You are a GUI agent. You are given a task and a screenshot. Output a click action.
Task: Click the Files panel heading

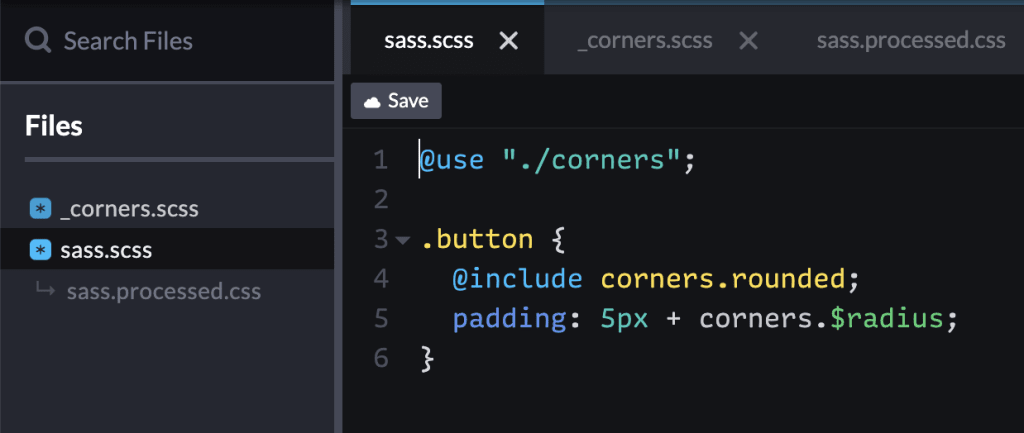(x=54, y=125)
